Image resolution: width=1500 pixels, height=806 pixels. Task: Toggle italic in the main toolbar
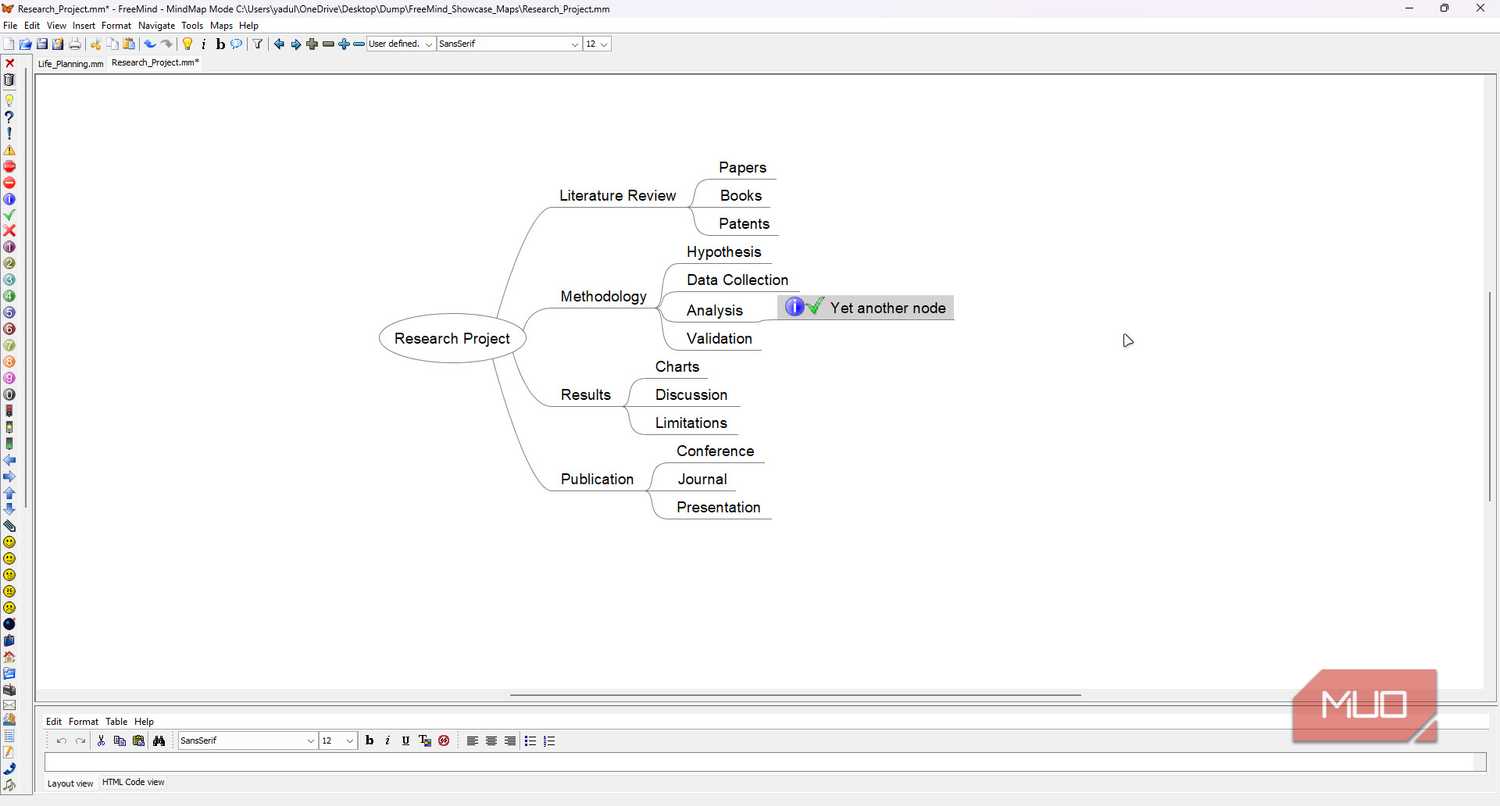click(204, 44)
